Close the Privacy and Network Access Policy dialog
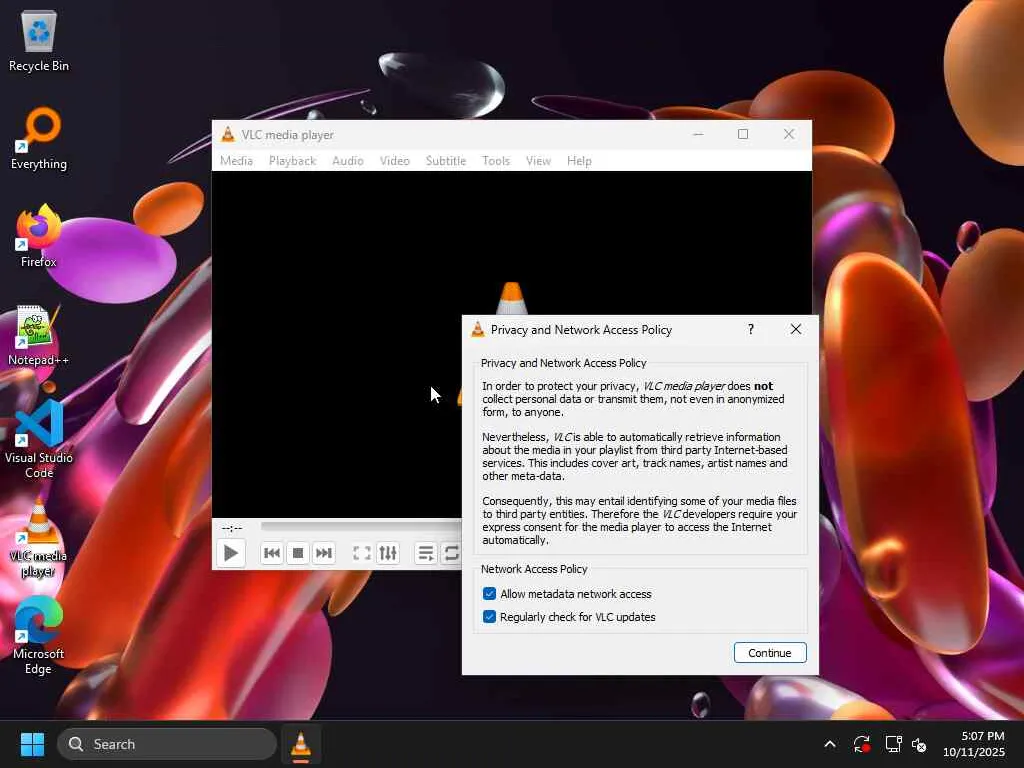 click(795, 329)
